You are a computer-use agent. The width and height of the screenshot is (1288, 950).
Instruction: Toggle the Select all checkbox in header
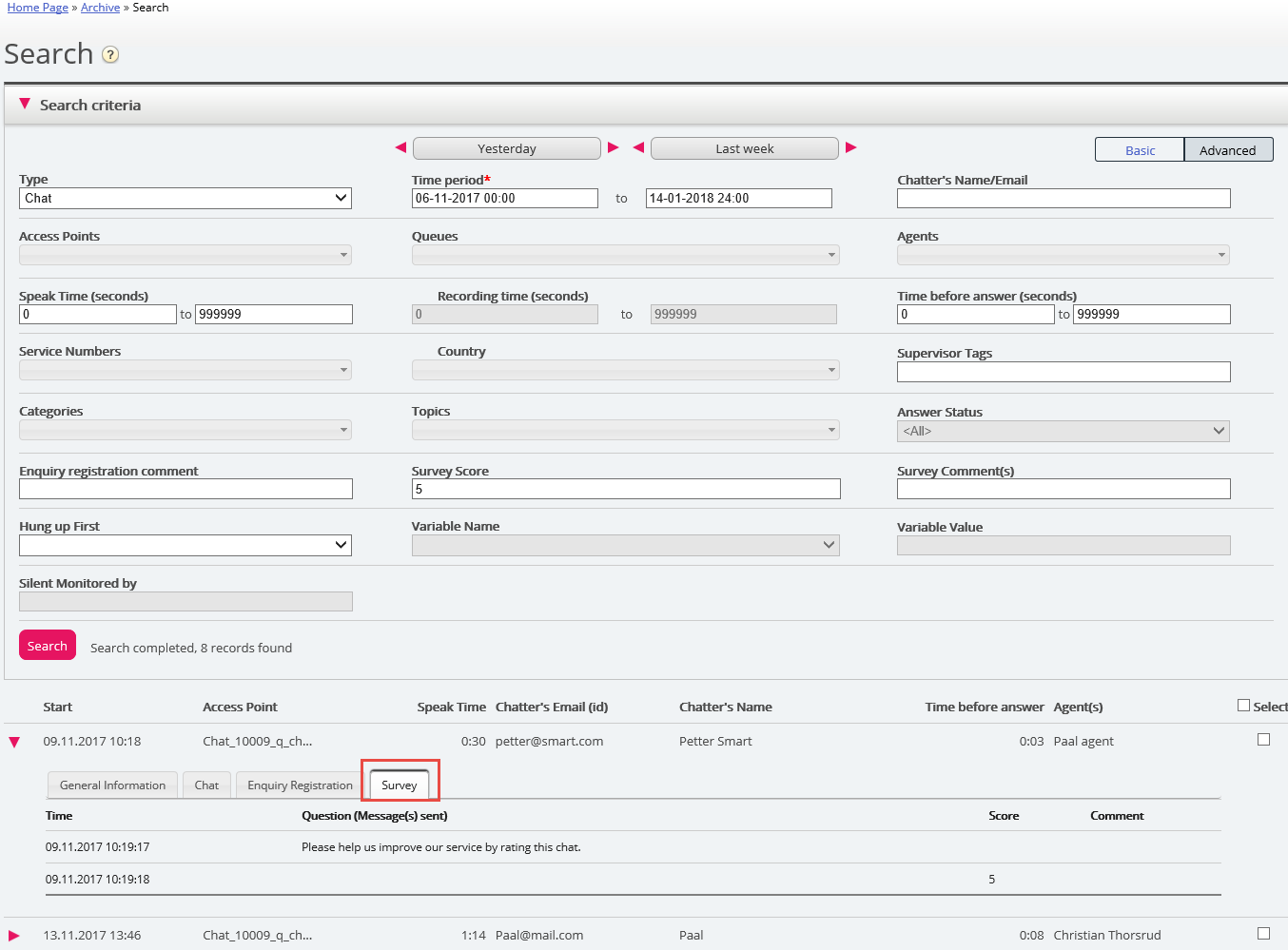tap(1243, 706)
